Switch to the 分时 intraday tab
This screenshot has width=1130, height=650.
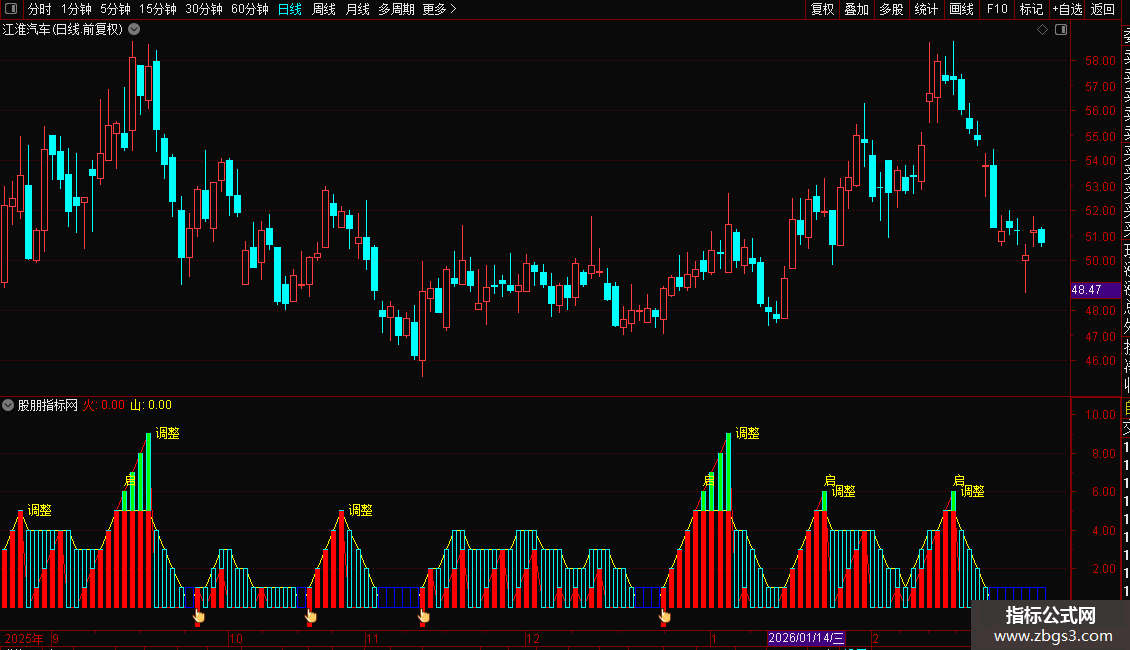pos(40,9)
